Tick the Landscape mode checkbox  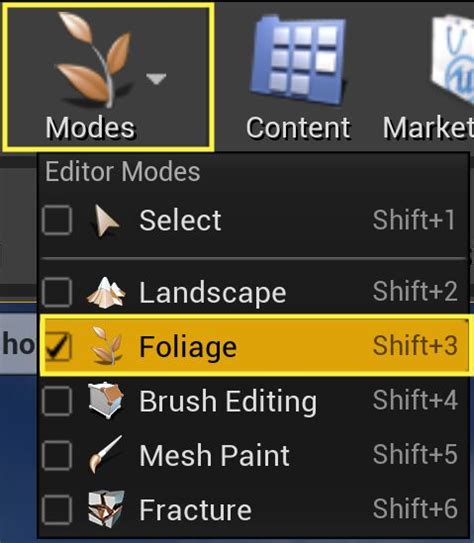click(x=57, y=292)
